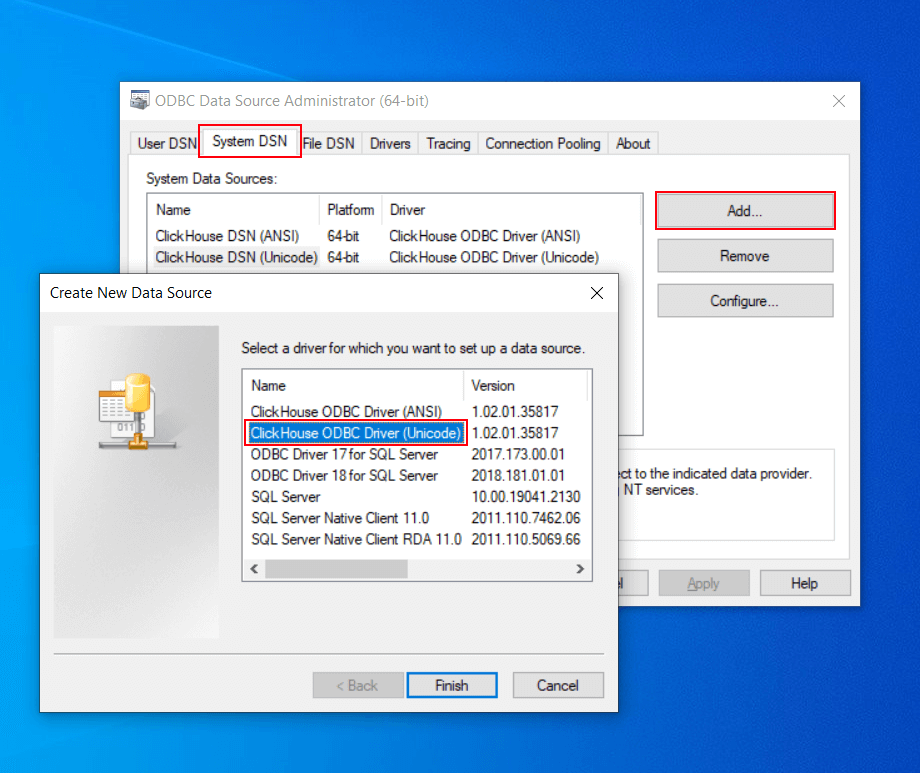Select SQL Server Native Client RDA 11.0
The height and width of the screenshot is (773, 920).
(x=356, y=539)
